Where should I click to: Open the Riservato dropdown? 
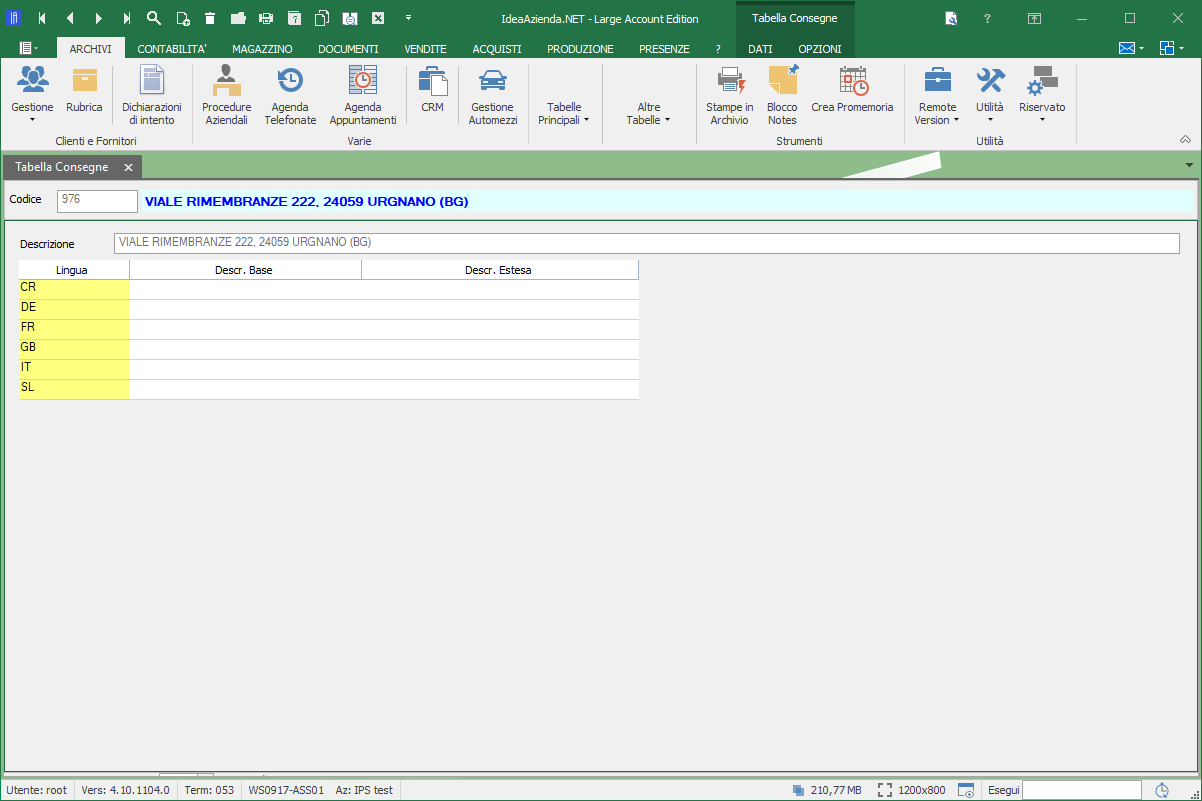pyautogui.click(x=1042, y=96)
